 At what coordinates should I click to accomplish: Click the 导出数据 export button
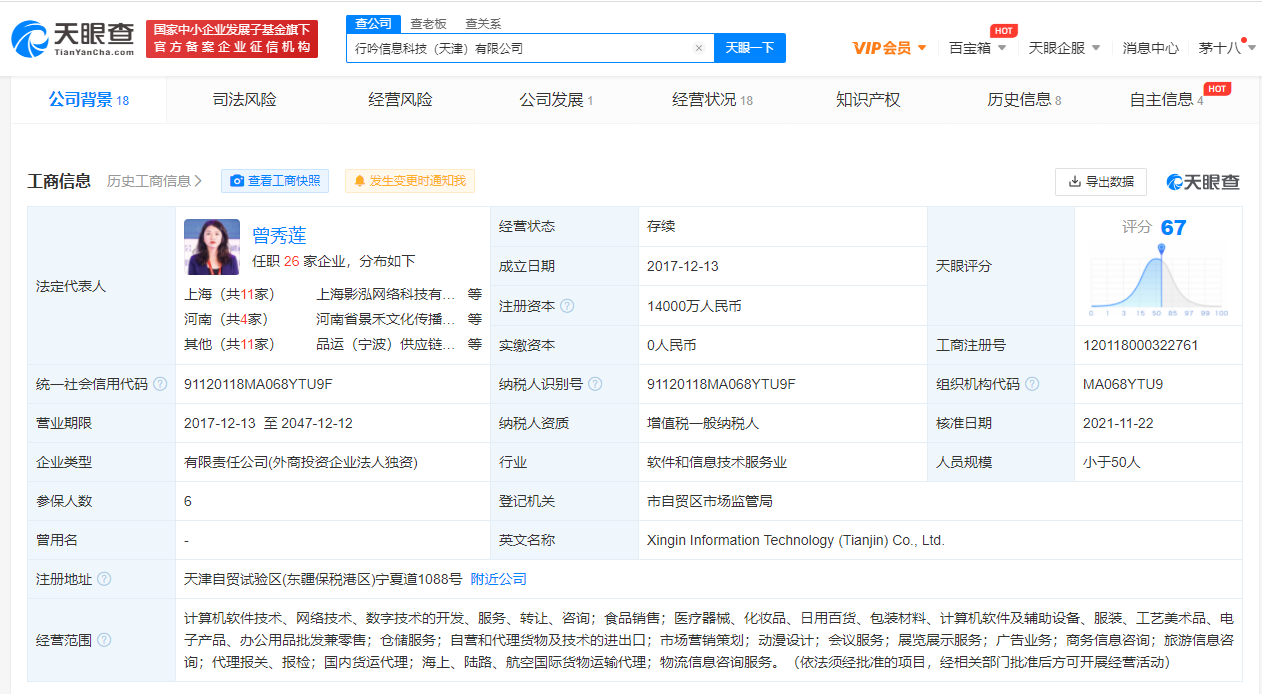click(1101, 181)
